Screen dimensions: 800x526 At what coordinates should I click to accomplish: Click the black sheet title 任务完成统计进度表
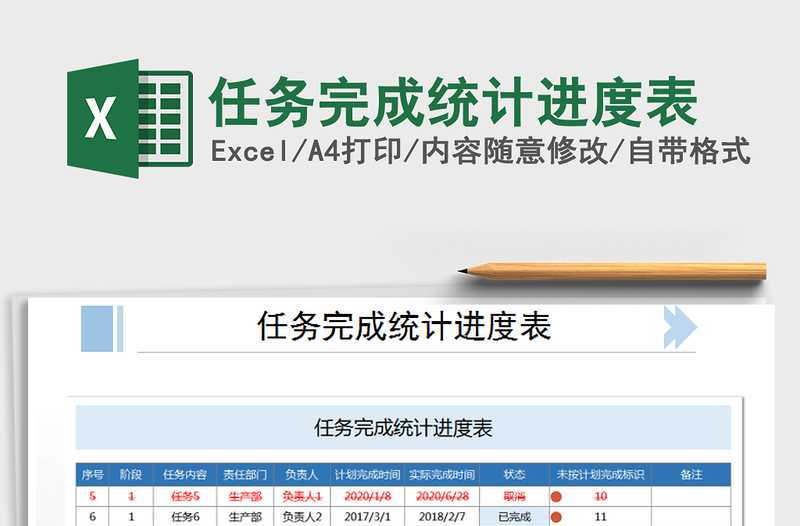coord(404,326)
